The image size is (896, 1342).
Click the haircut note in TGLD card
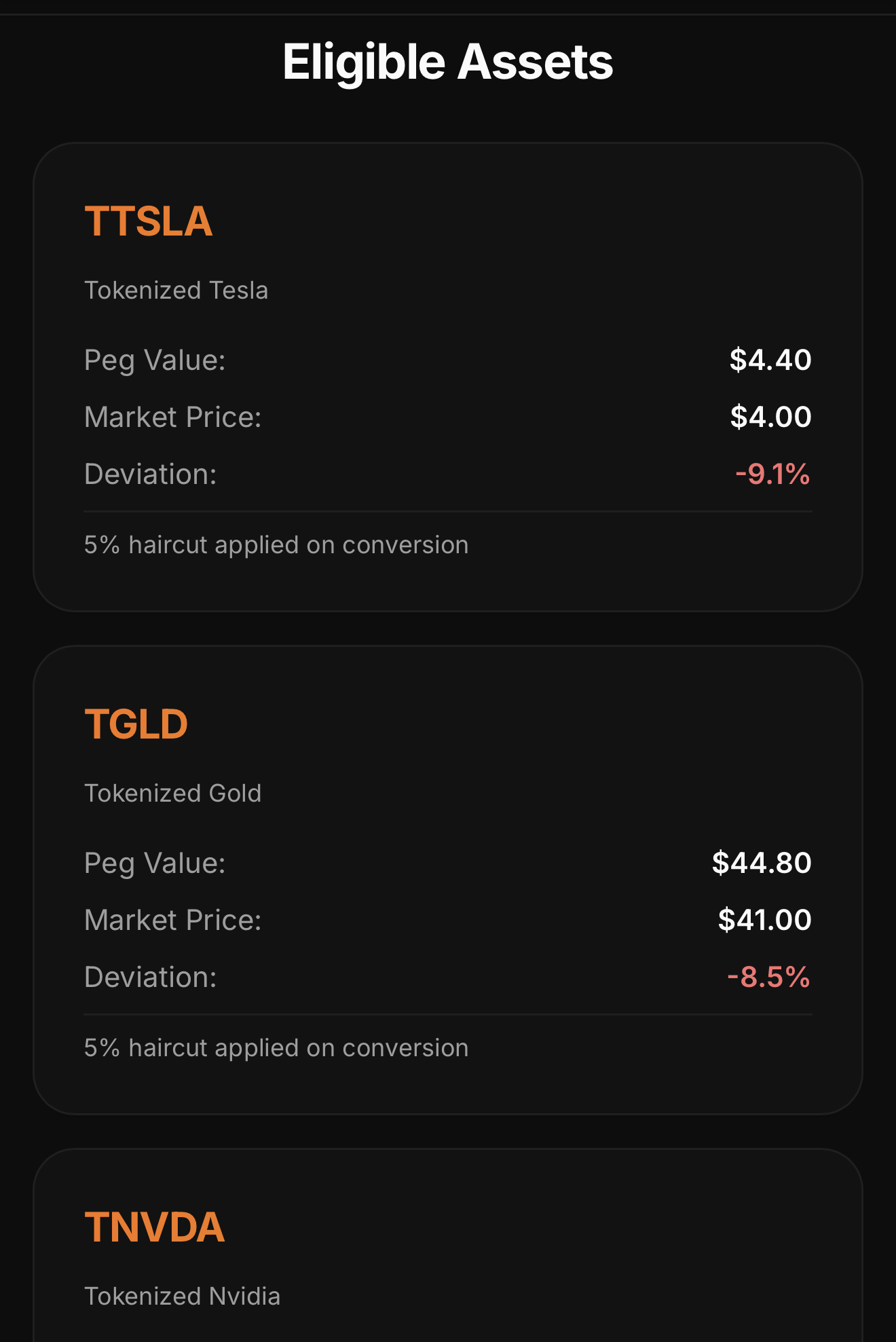click(276, 1048)
